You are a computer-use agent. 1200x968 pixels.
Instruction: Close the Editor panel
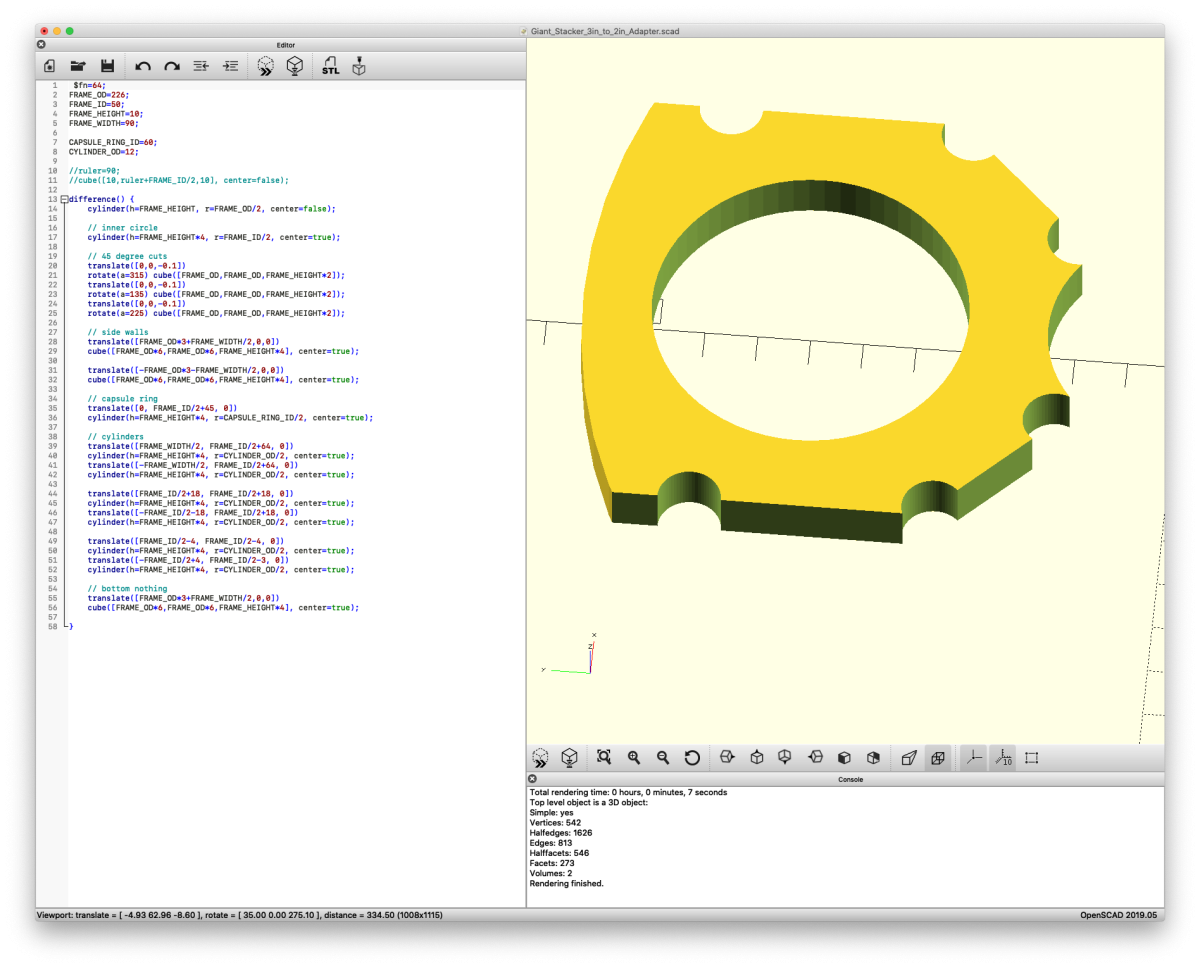click(x=41, y=45)
